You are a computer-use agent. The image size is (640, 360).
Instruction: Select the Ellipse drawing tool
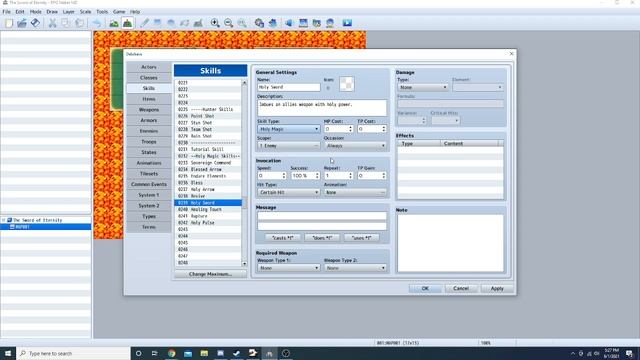coord(171,23)
